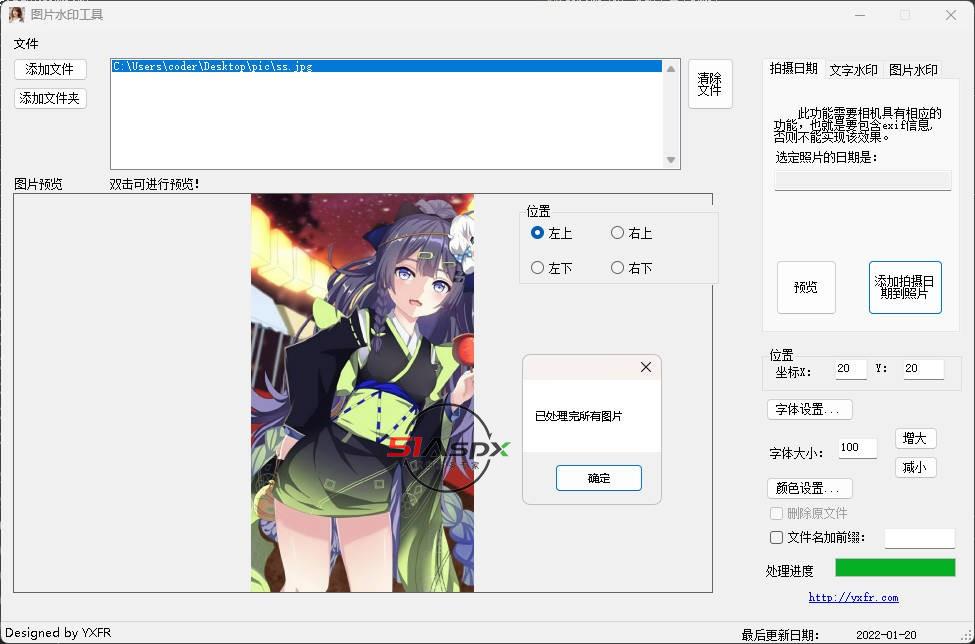
Task: Close the 已处理完所有图片 message dialog
Action: [646, 367]
